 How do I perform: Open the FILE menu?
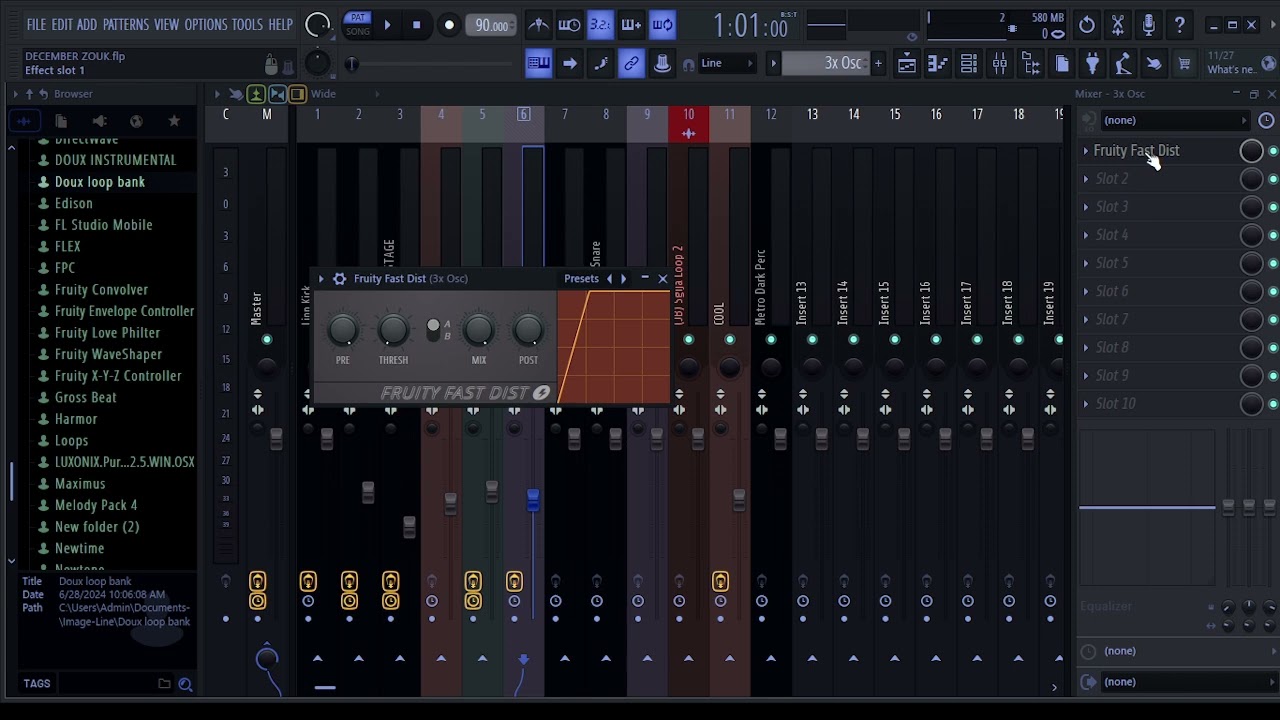tap(36, 25)
